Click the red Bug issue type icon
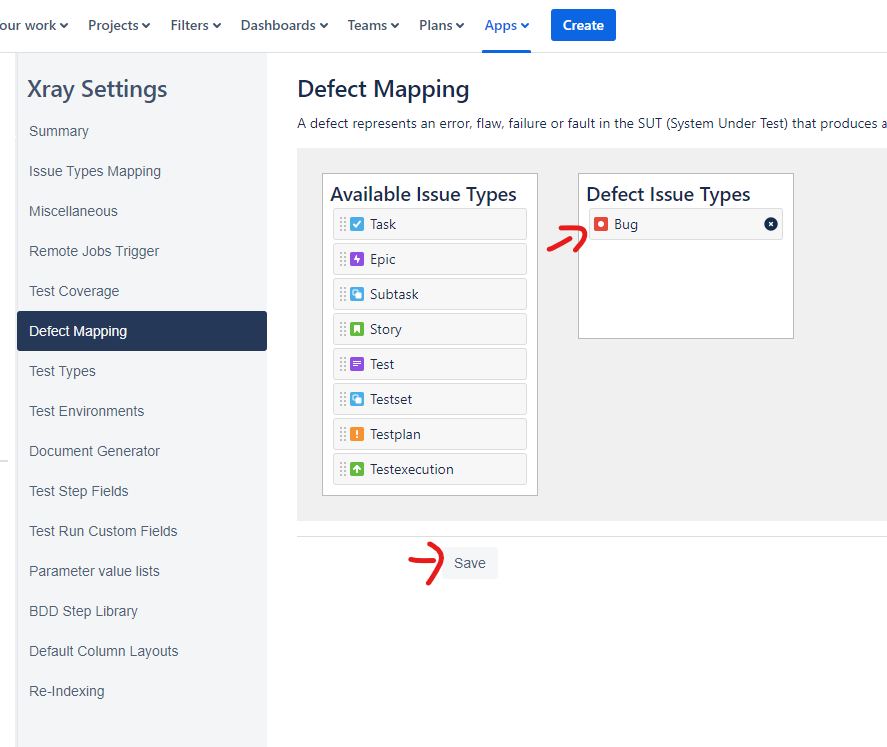887x747 pixels. click(x=601, y=224)
